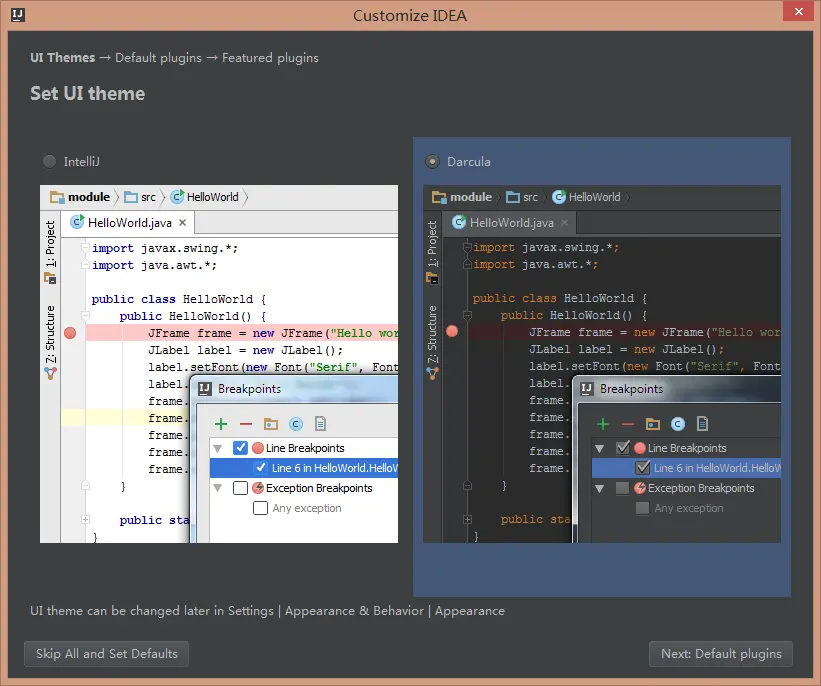The width and height of the screenshot is (821, 686).
Task: Open HelloWorld.java tab in Darcula preview
Action: click(509, 223)
